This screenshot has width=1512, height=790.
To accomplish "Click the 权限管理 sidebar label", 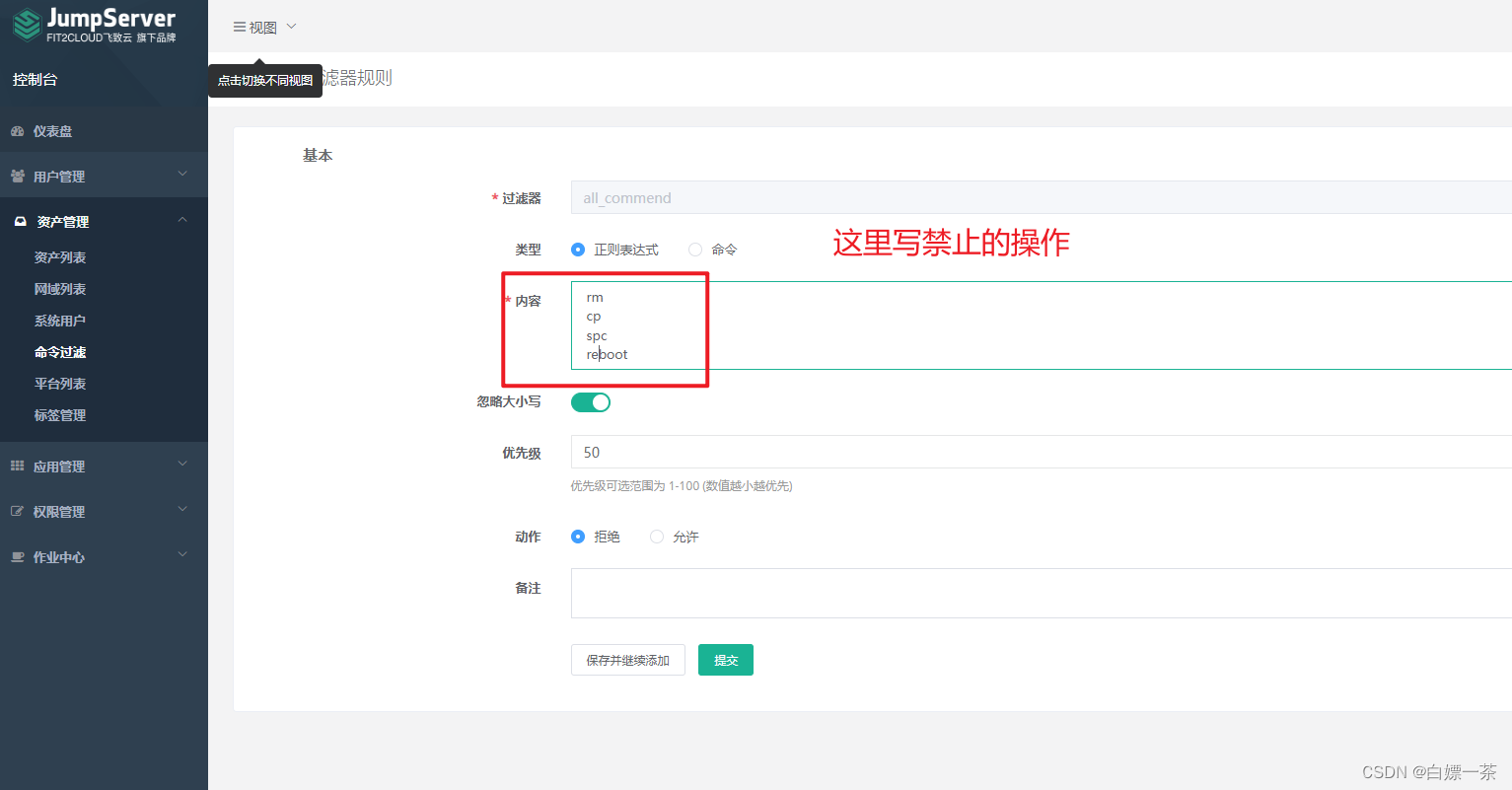I will pyautogui.click(x=59, y=512).
